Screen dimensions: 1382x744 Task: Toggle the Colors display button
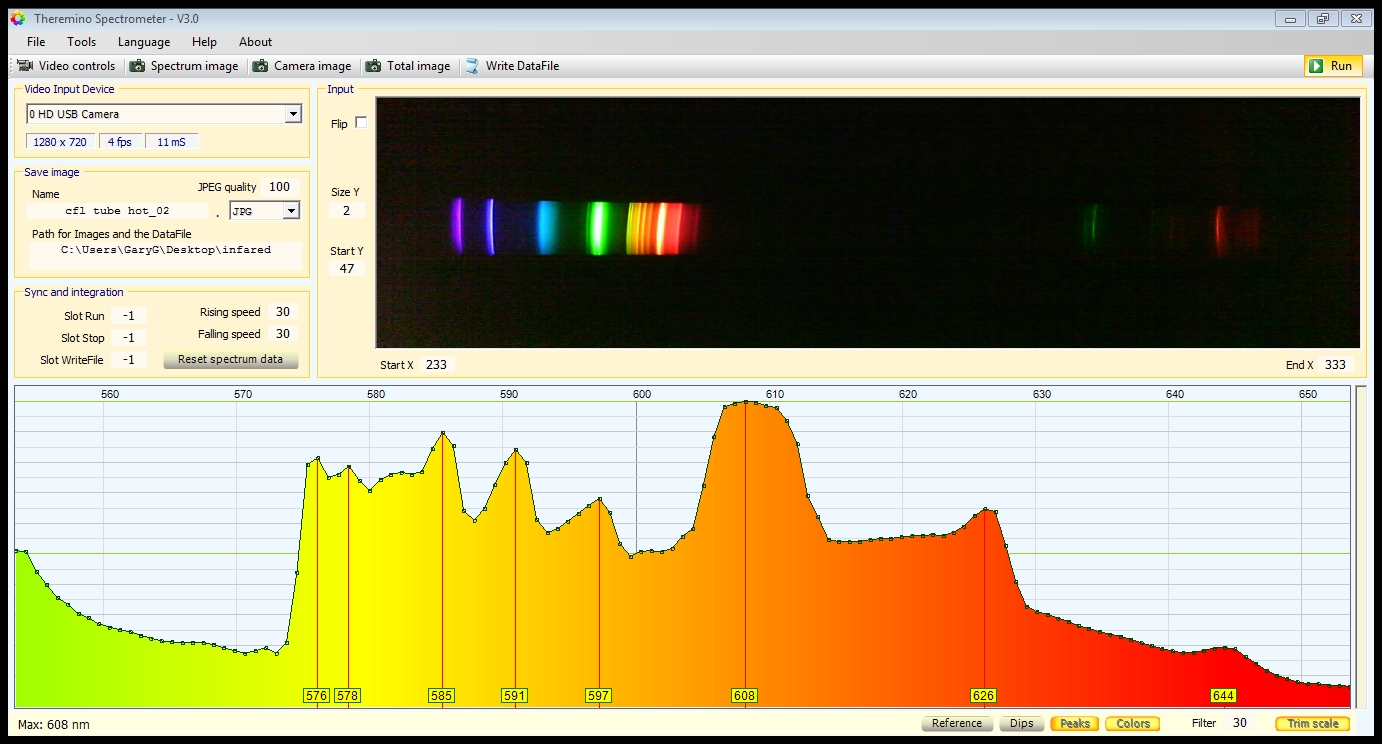pos(1132,723)
